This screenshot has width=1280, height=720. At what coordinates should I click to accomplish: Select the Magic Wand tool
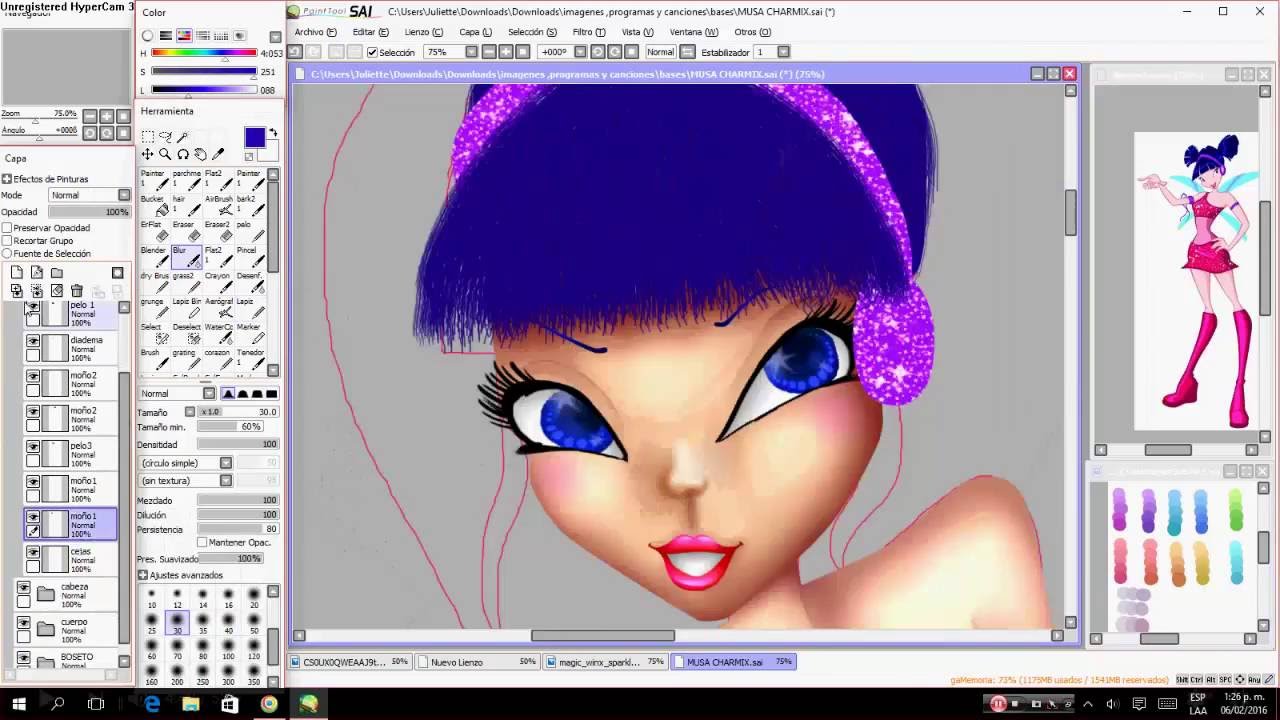tap(183, 136)
